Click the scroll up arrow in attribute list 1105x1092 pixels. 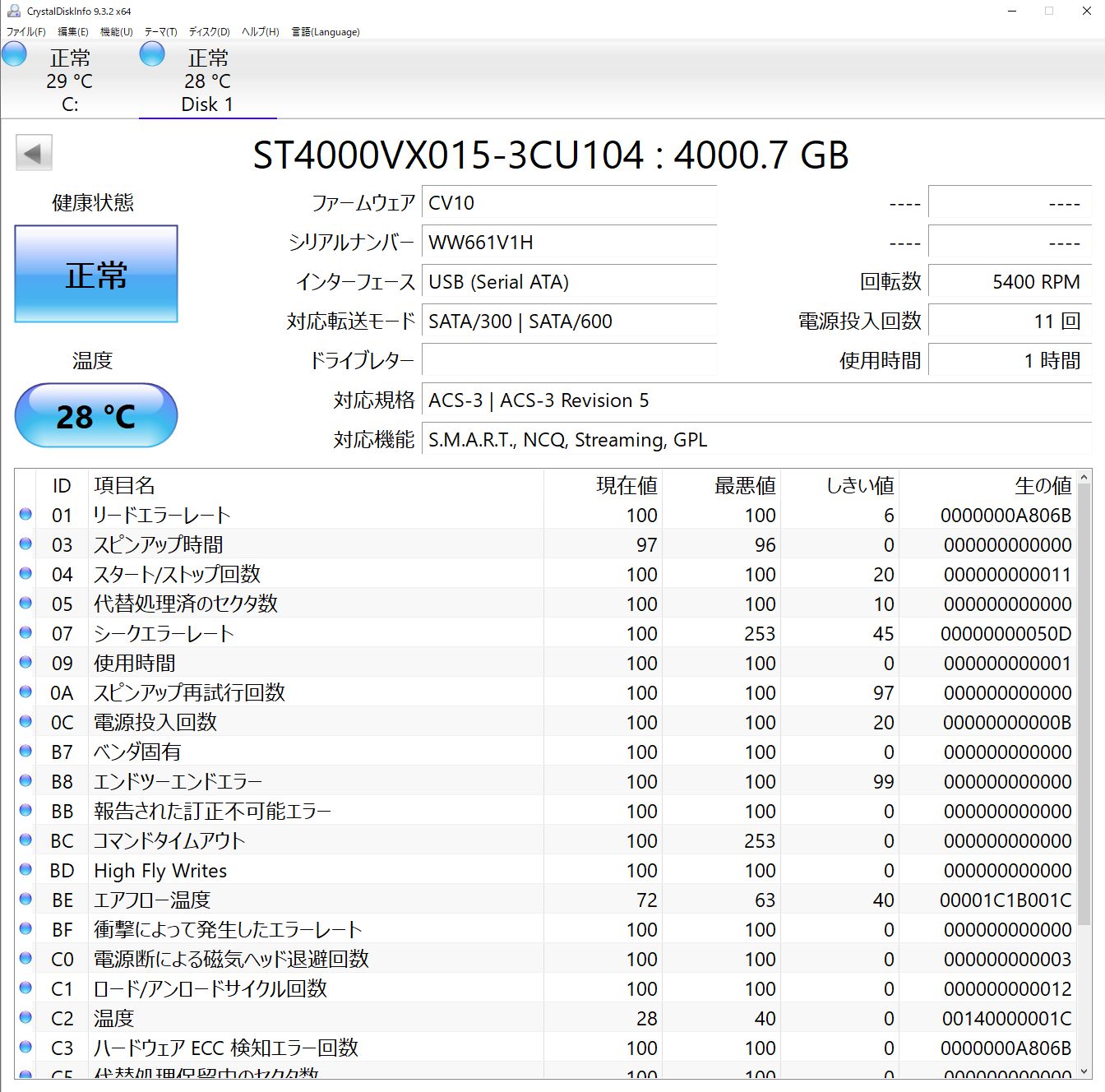tap(1084, 478)
